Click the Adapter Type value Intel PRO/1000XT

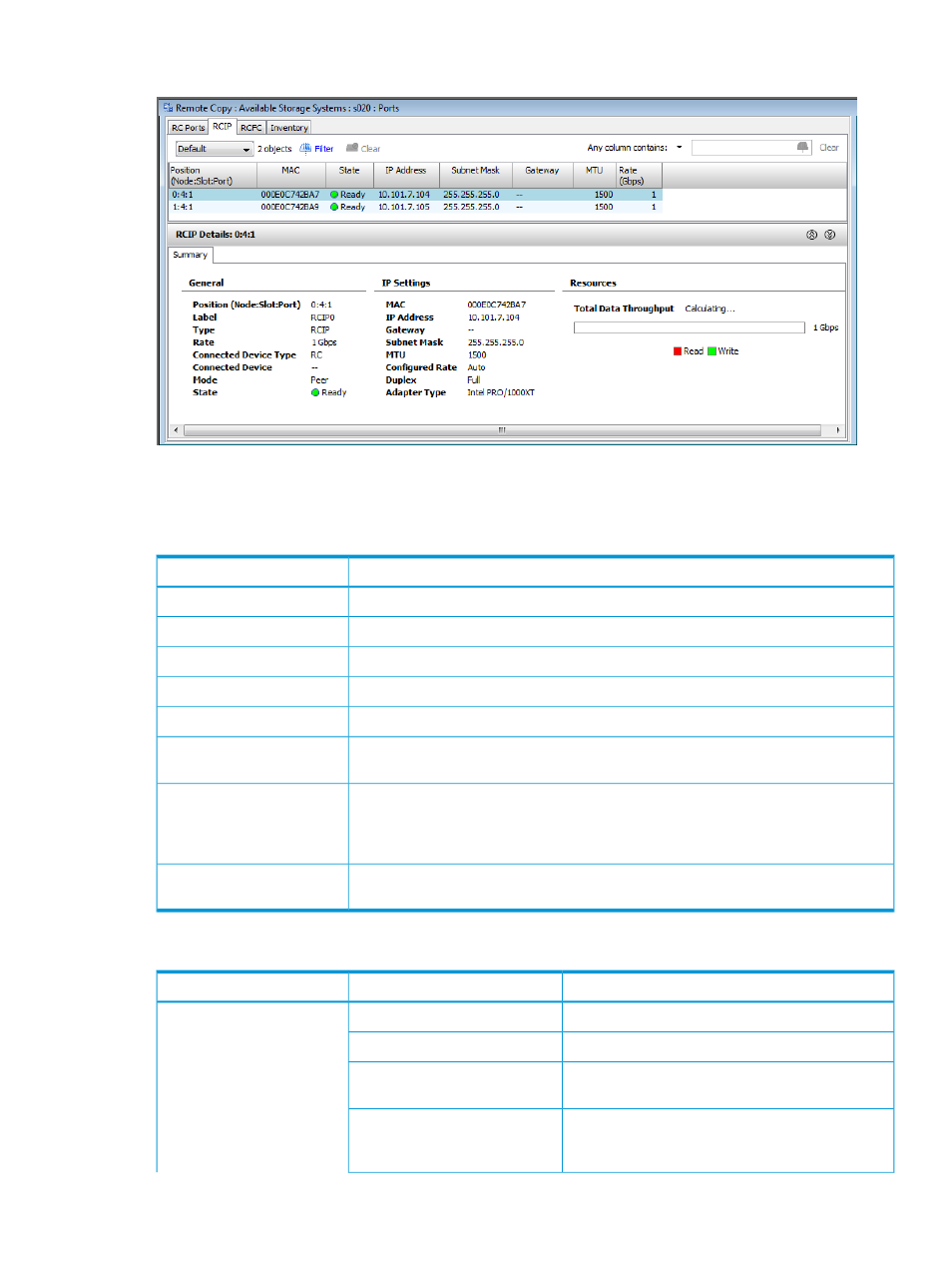(x=501, y=392)
